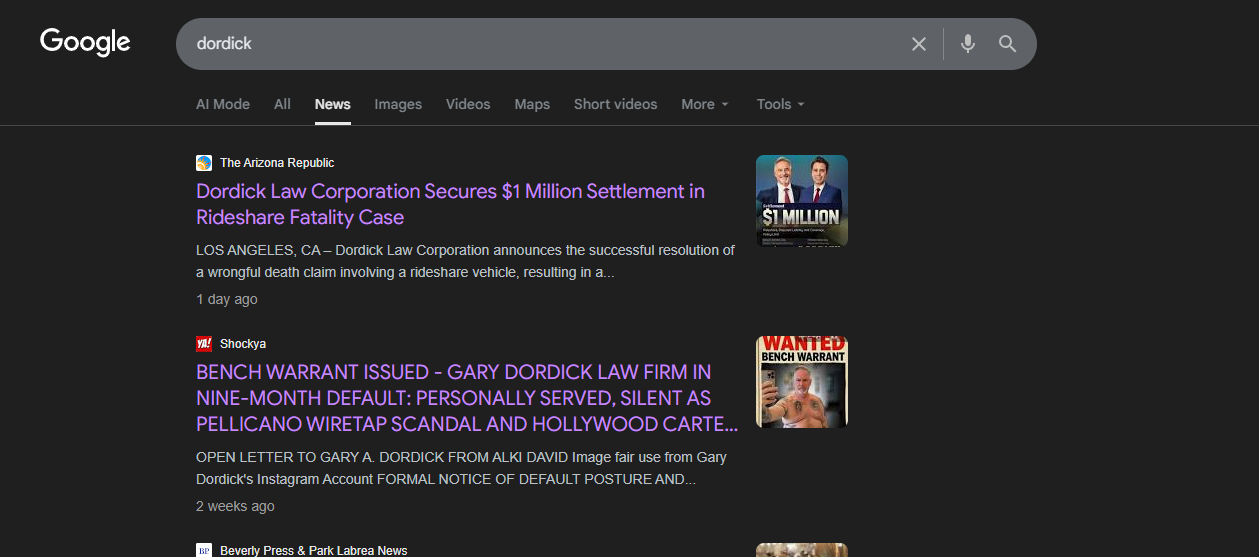The image size is (1259, 557).
Task: Expand the More dropdown menu
Action: pyautogui.click(x=705, y=104)
